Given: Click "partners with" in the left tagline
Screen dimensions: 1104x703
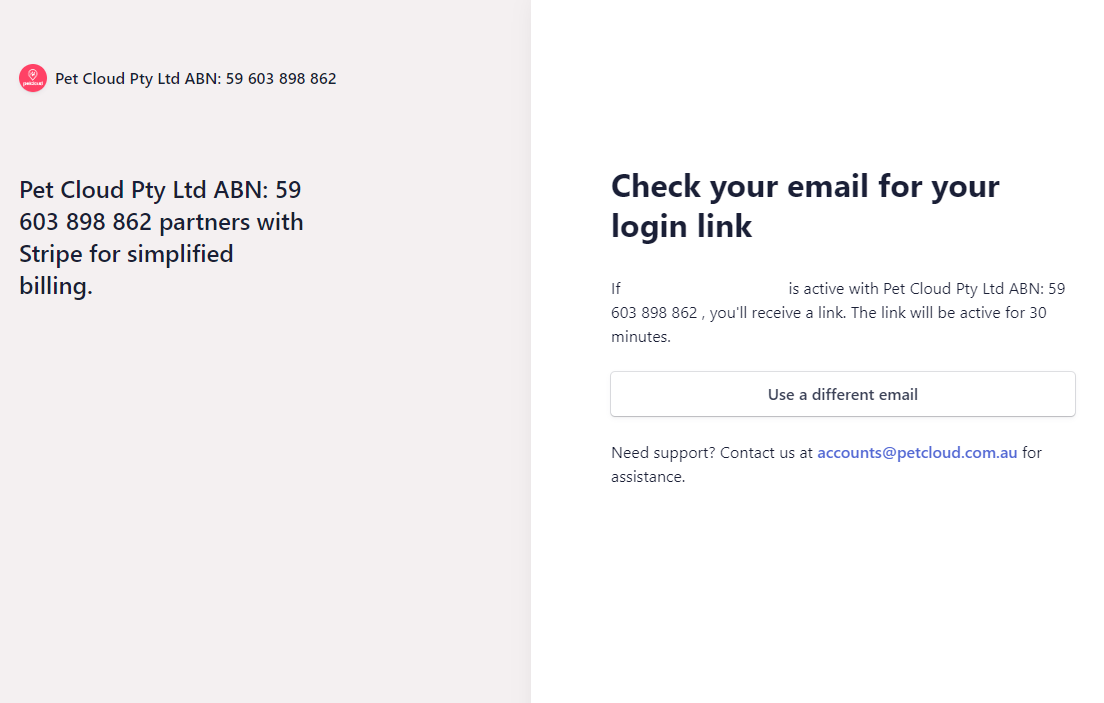Looking at the screenshot, I should [x=231, y=222].
